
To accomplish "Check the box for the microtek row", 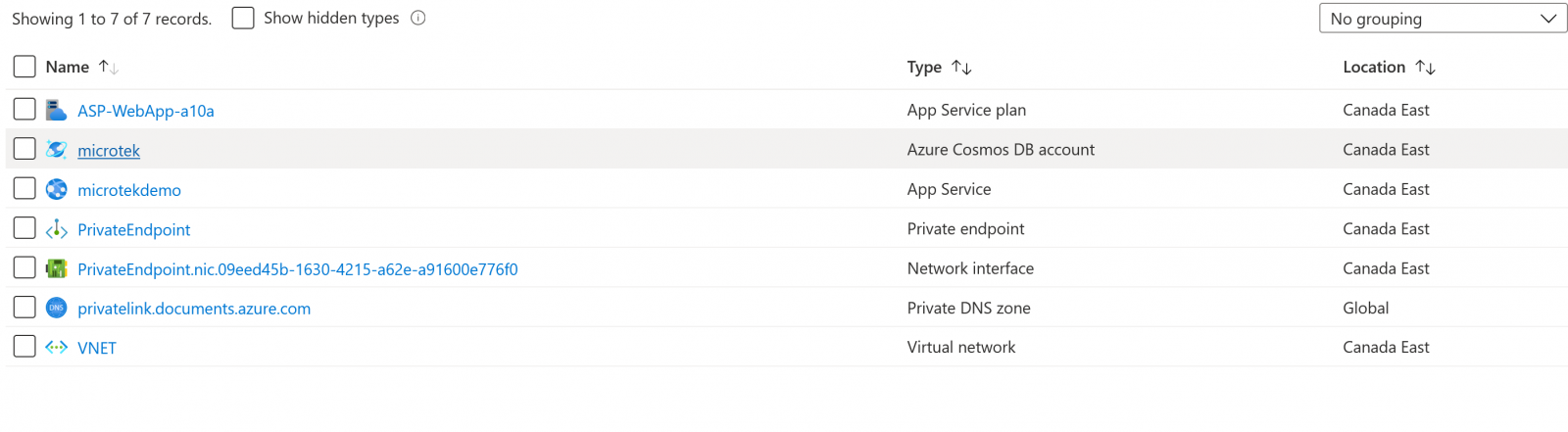I will coord(24,149).
